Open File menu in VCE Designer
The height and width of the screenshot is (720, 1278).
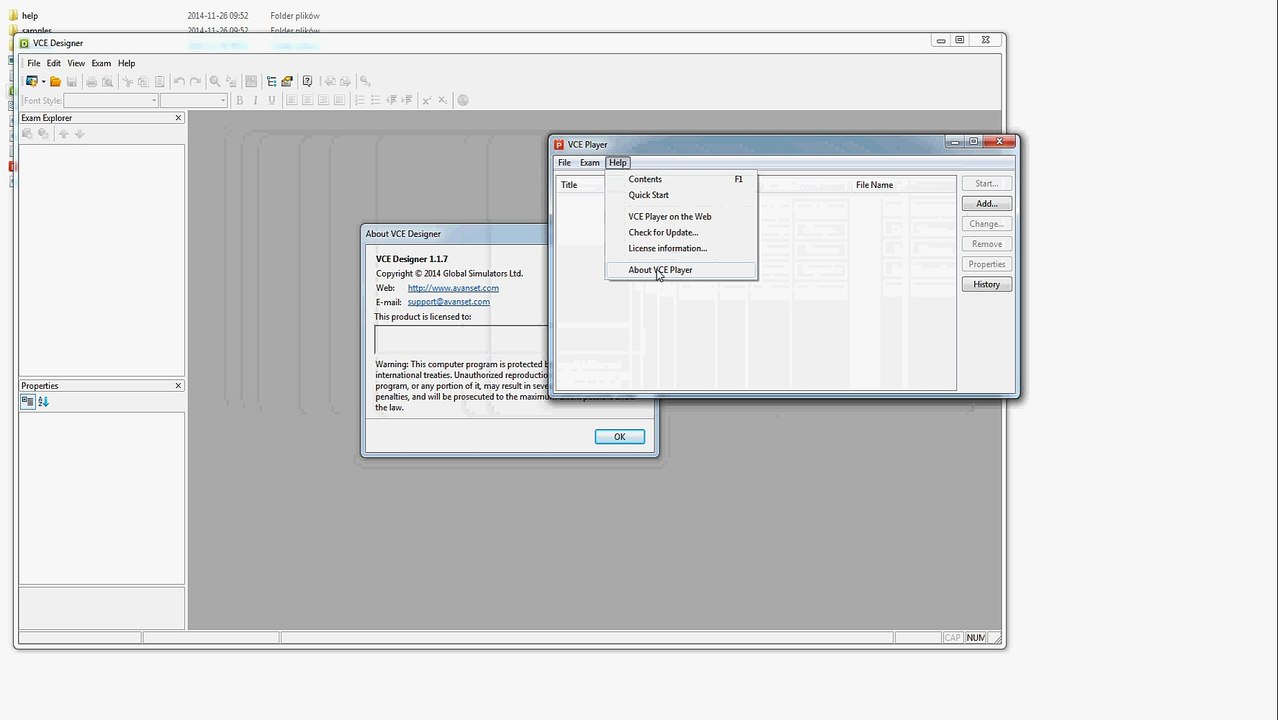(x=34, y=63)
